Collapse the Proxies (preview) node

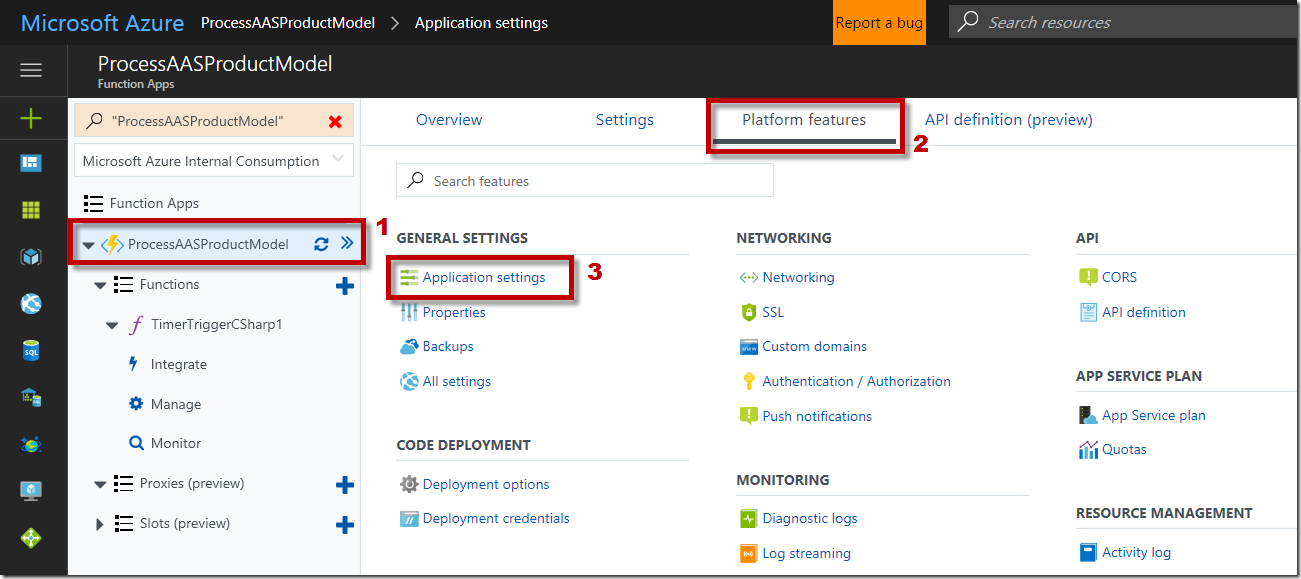click(100, 485)
